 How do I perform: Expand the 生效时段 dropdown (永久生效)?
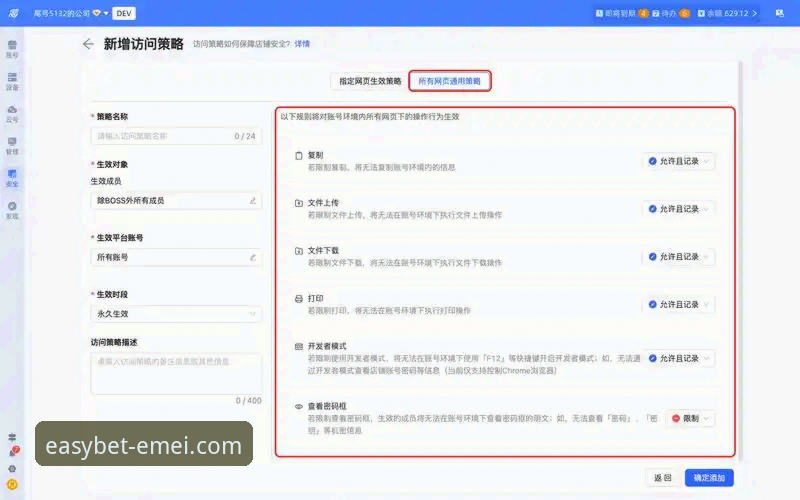pos(176,314)
